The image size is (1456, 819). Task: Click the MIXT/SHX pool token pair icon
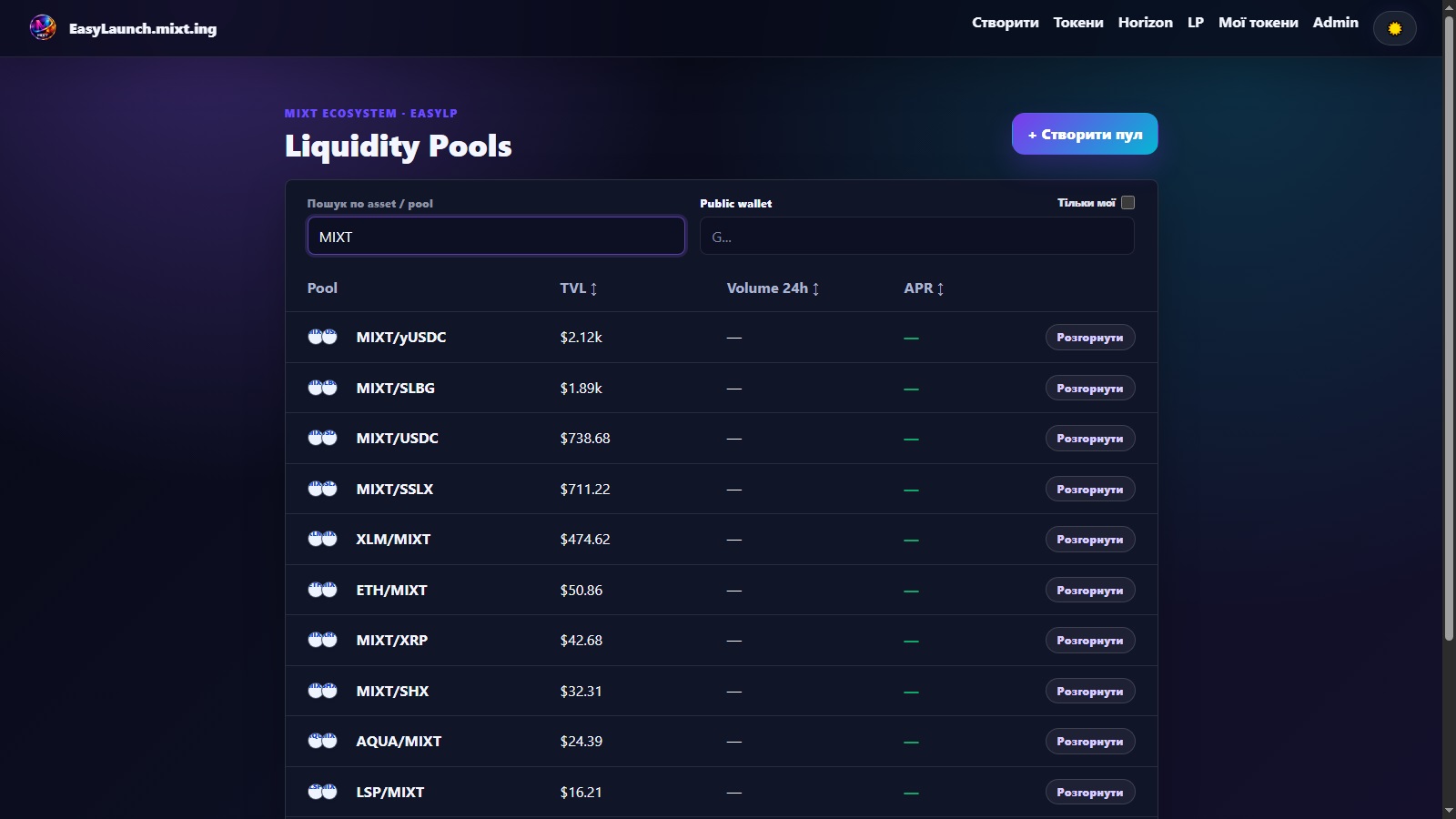322,691
